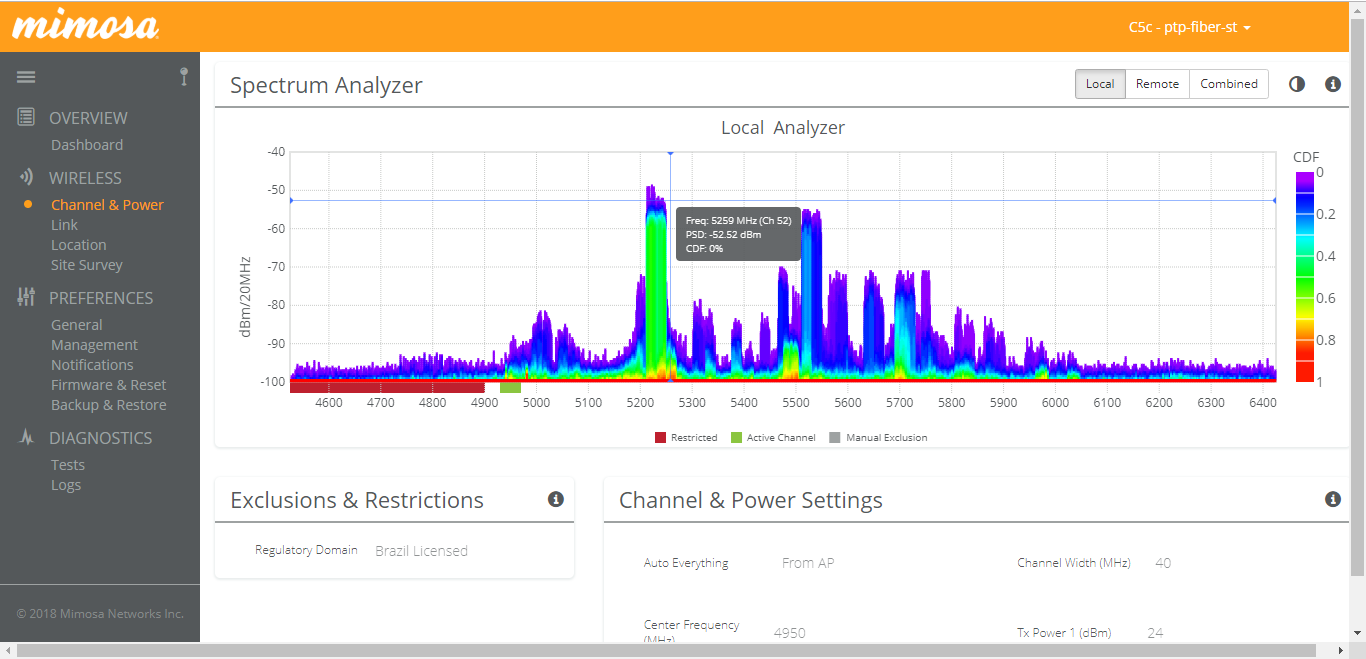Image resolution: width=1366 pixels, height=659 pixels.
Task: Click the 2018 Mimosa Networks copyright text
Action: coord(100,614)
